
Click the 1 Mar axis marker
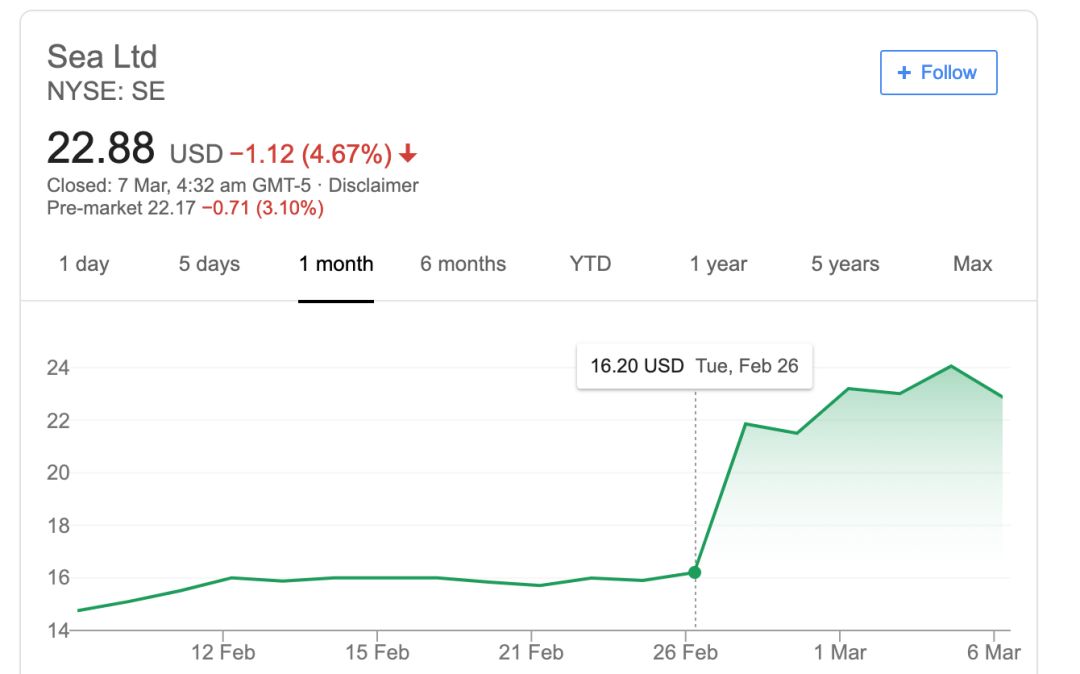click(x=840, y=652)
